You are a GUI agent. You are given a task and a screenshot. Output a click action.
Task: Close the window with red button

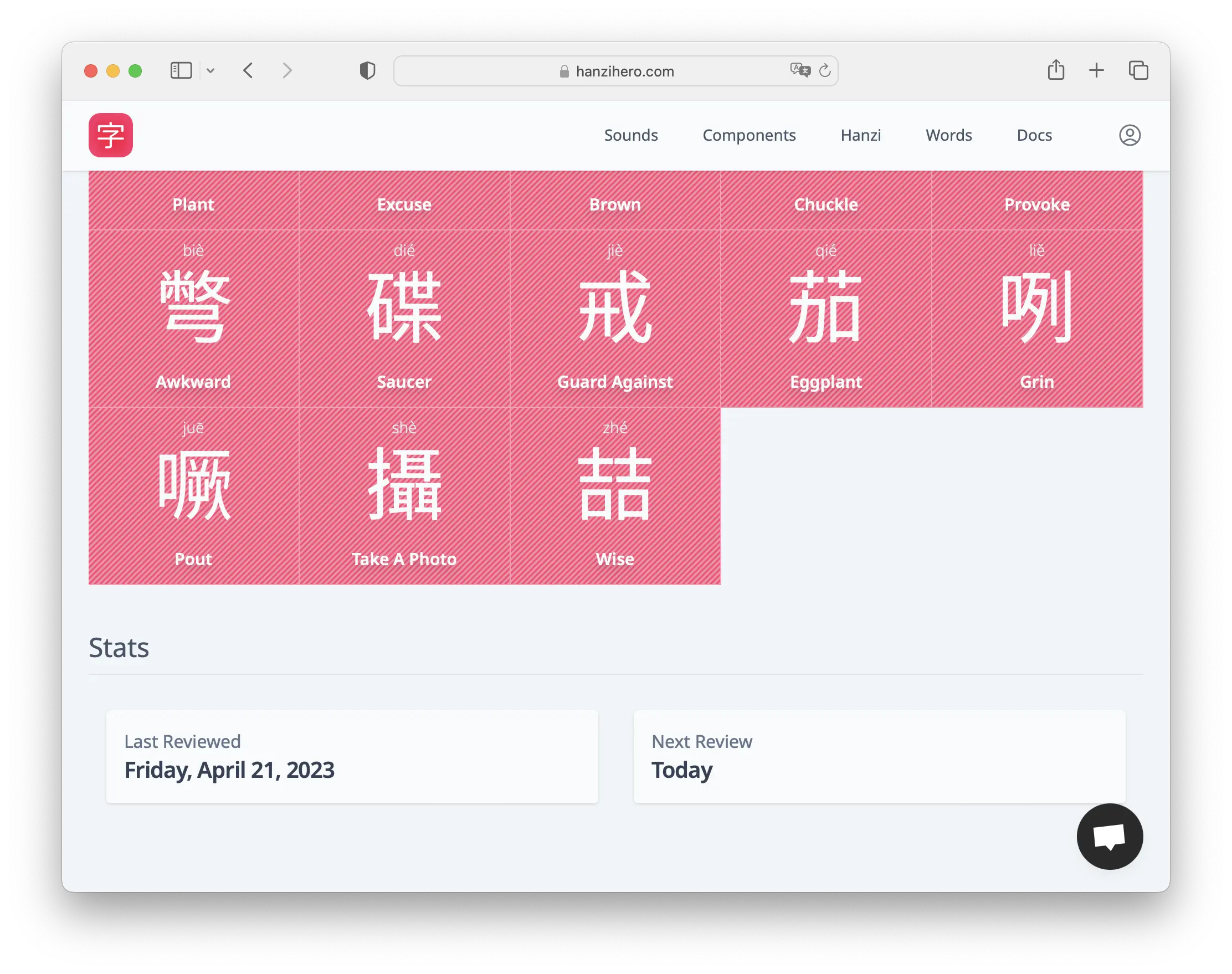coord(91,71)
